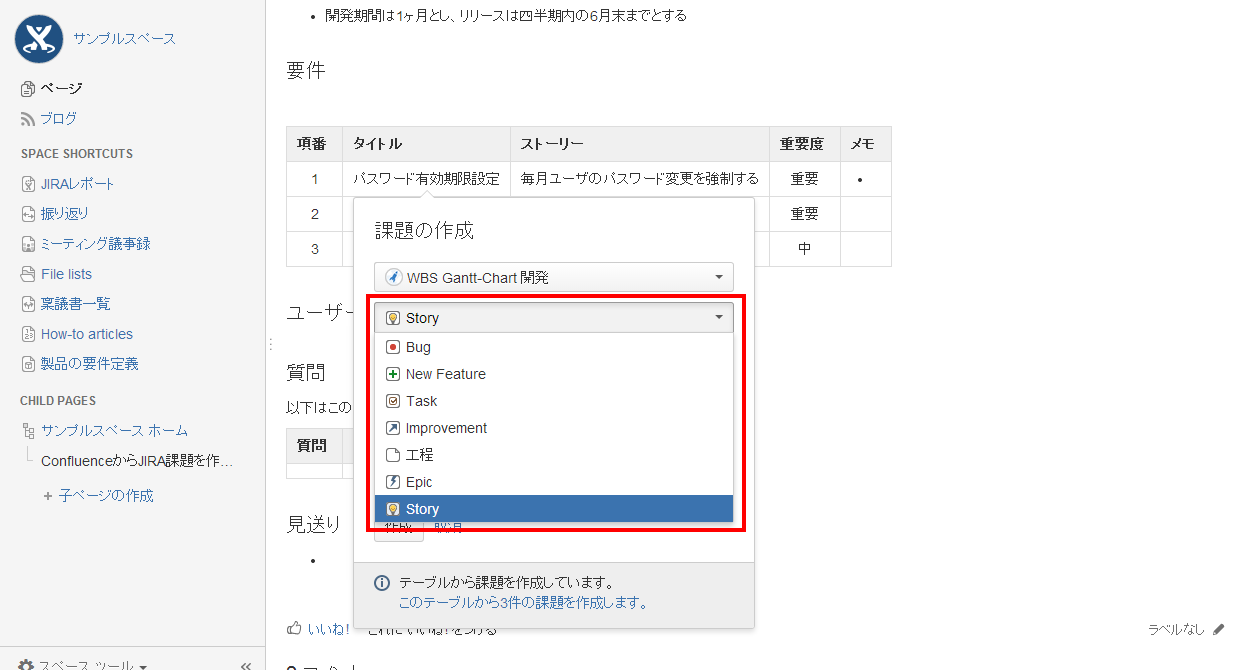The height and width of the screenshot is (670, 1247).
Task: Click the 見送り section heading
Action: 314,524
